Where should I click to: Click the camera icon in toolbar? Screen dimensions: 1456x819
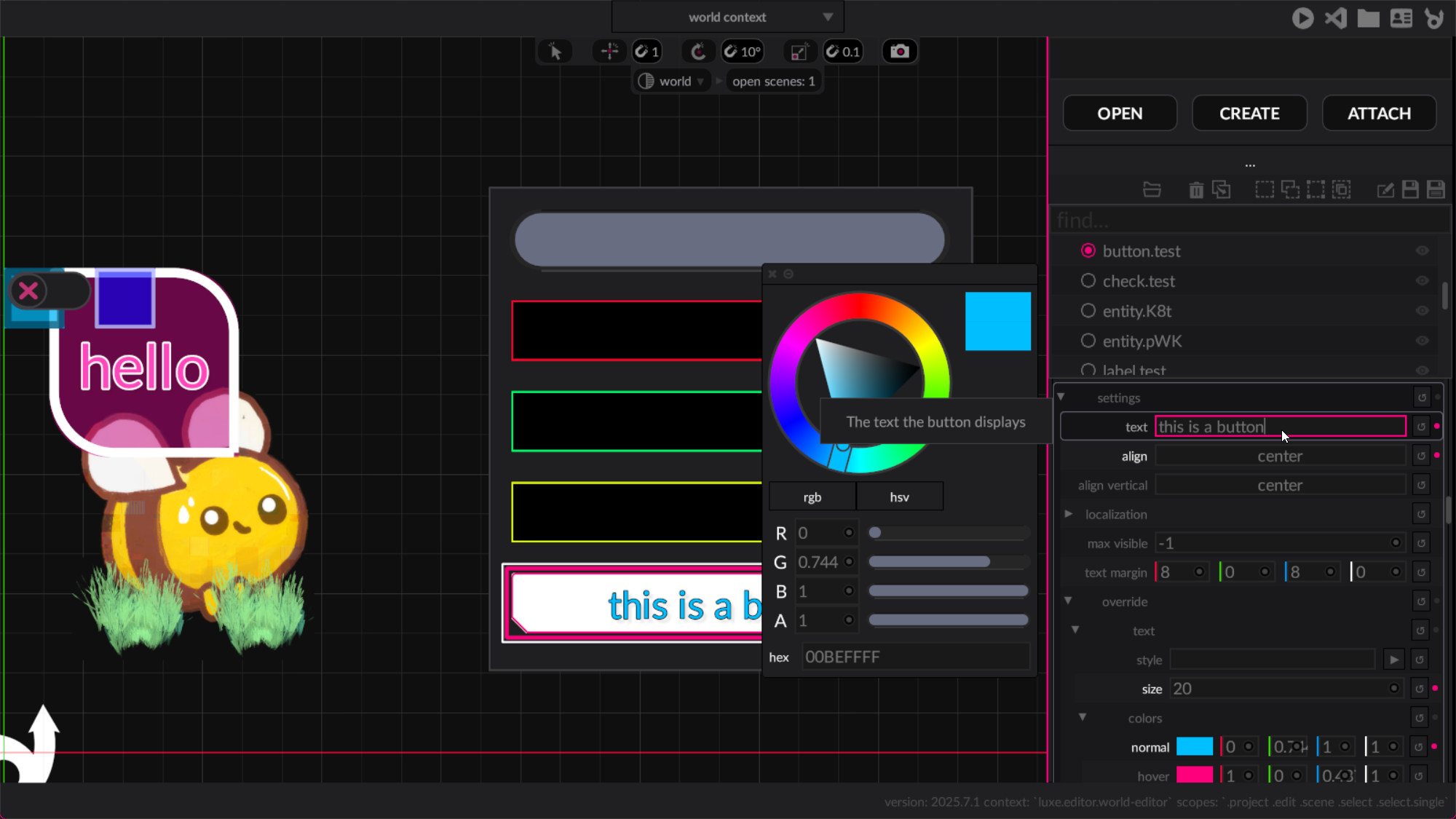900,52
